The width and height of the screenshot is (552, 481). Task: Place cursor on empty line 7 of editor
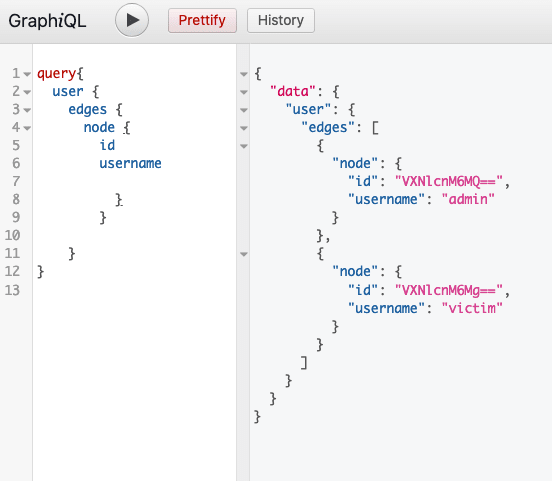pyautogui.click(x=134, y=181)
